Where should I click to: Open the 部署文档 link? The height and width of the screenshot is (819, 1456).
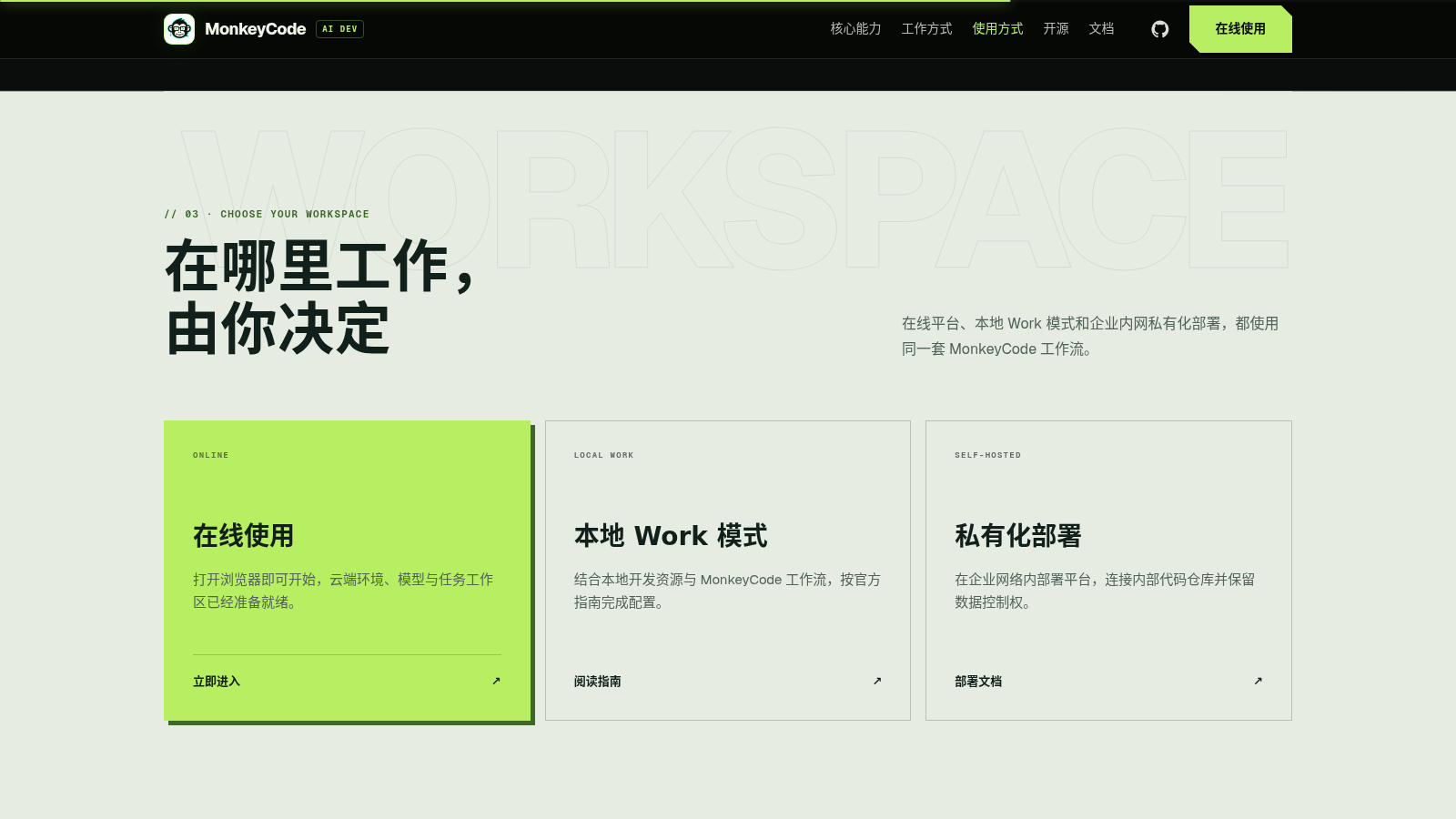point(978,682)
